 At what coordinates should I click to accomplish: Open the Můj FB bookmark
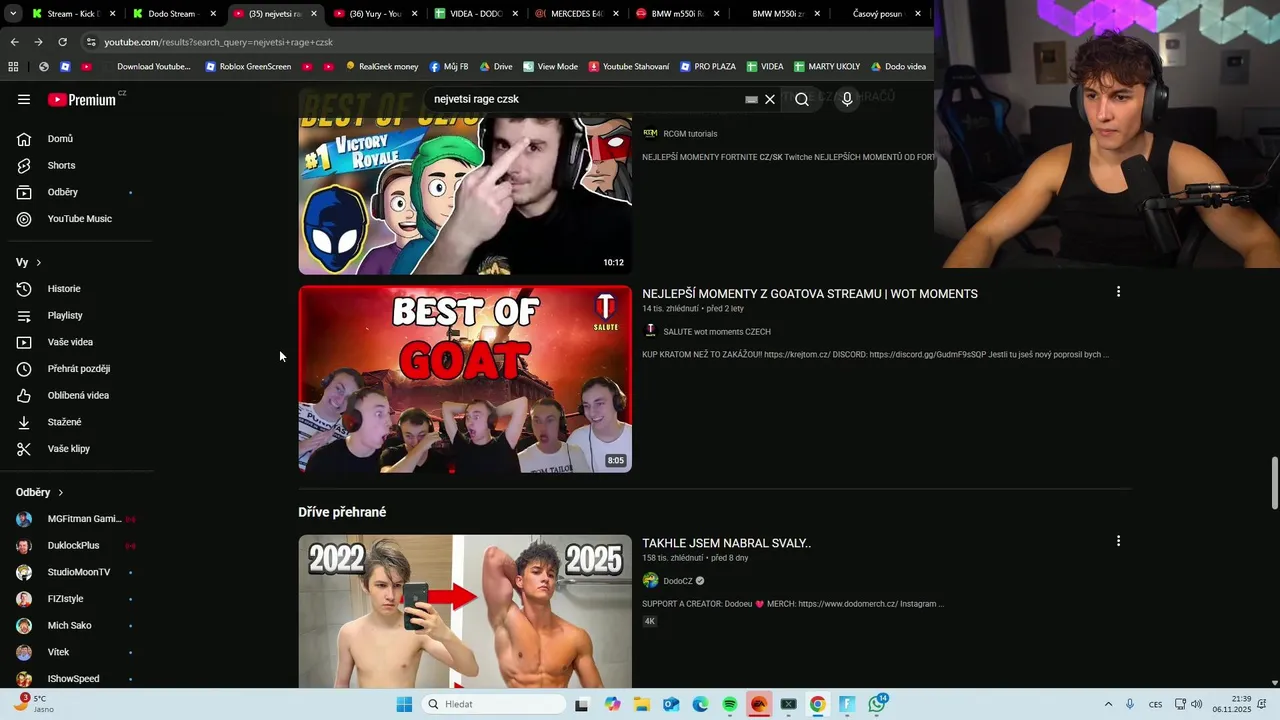point(449,67)
